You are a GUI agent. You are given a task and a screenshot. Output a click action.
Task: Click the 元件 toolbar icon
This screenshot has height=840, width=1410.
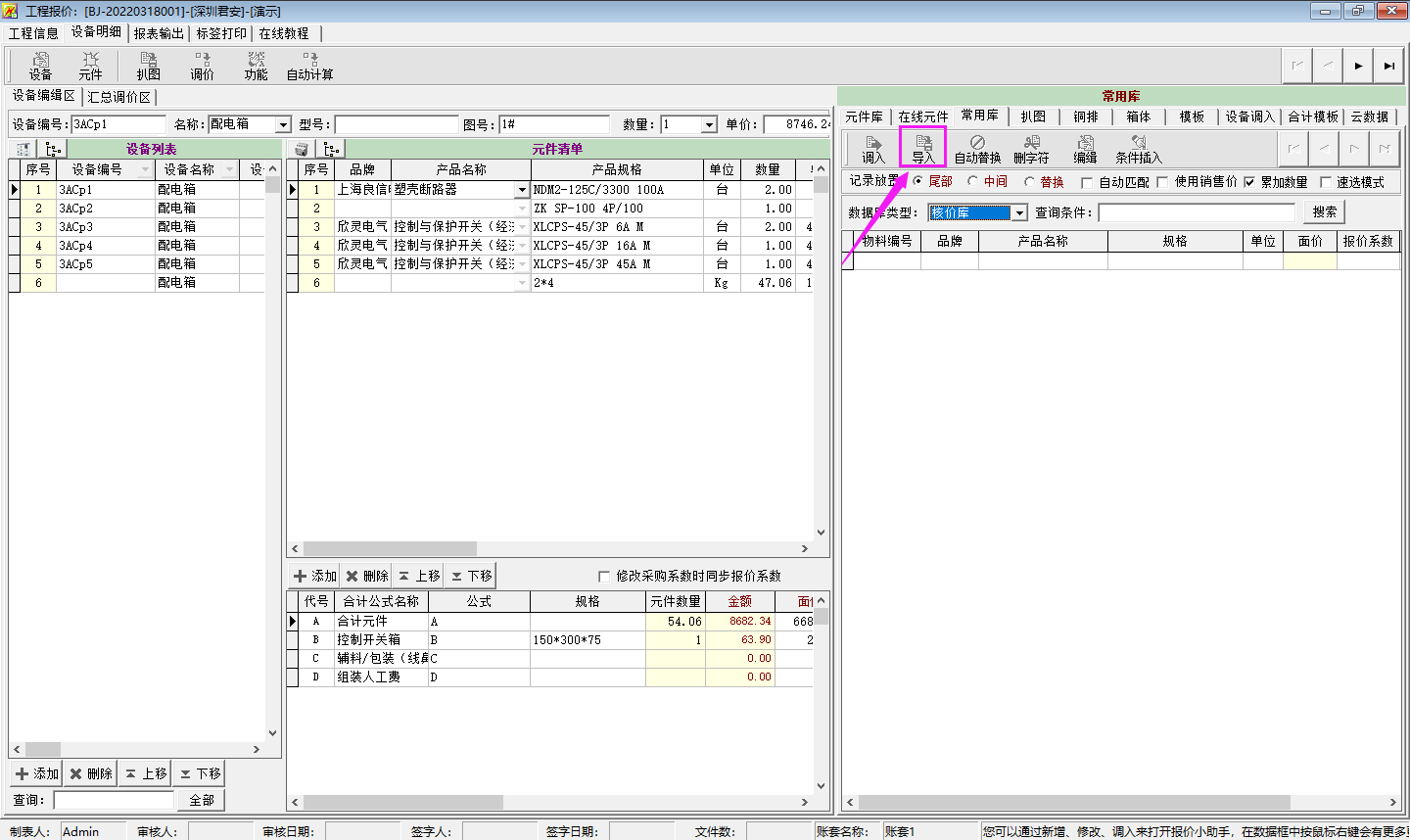(x=90, y=66)
